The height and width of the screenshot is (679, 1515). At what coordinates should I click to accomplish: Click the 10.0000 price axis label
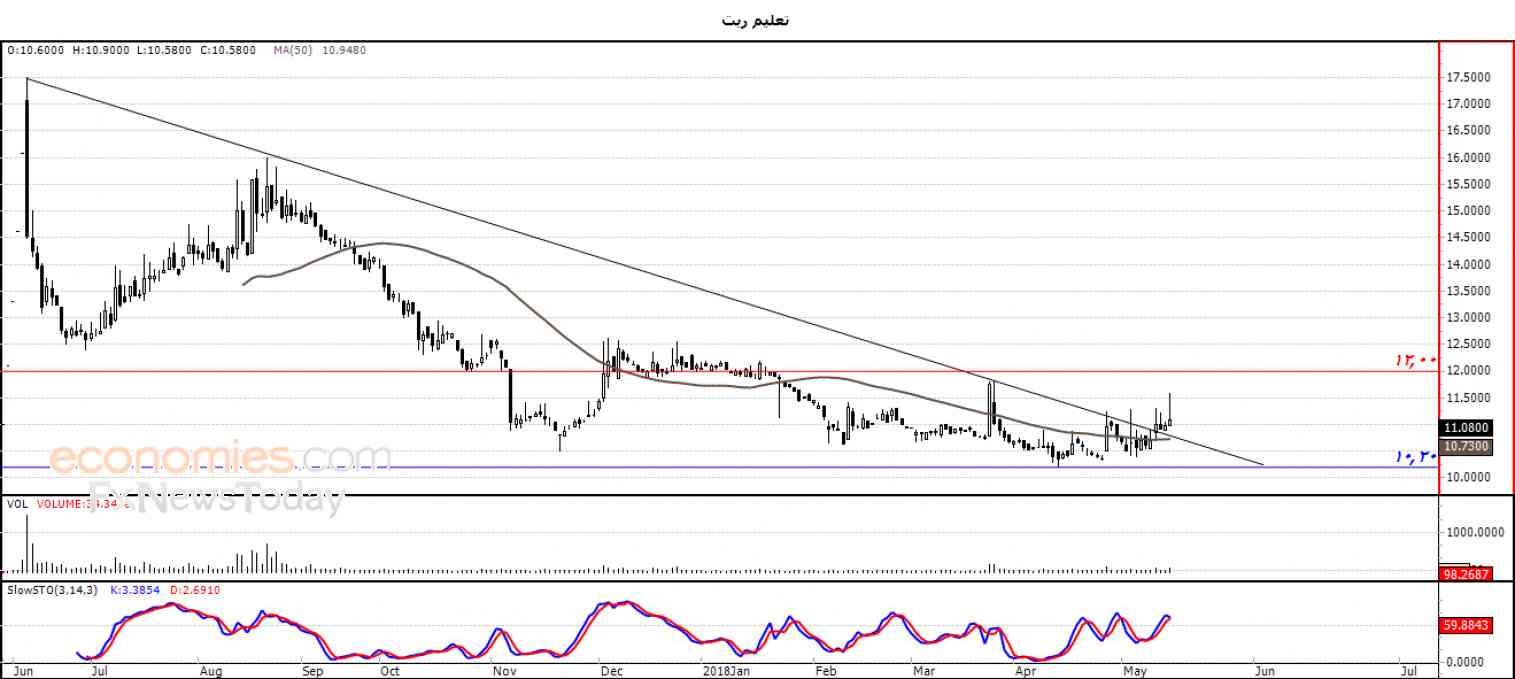(1471, 478)
